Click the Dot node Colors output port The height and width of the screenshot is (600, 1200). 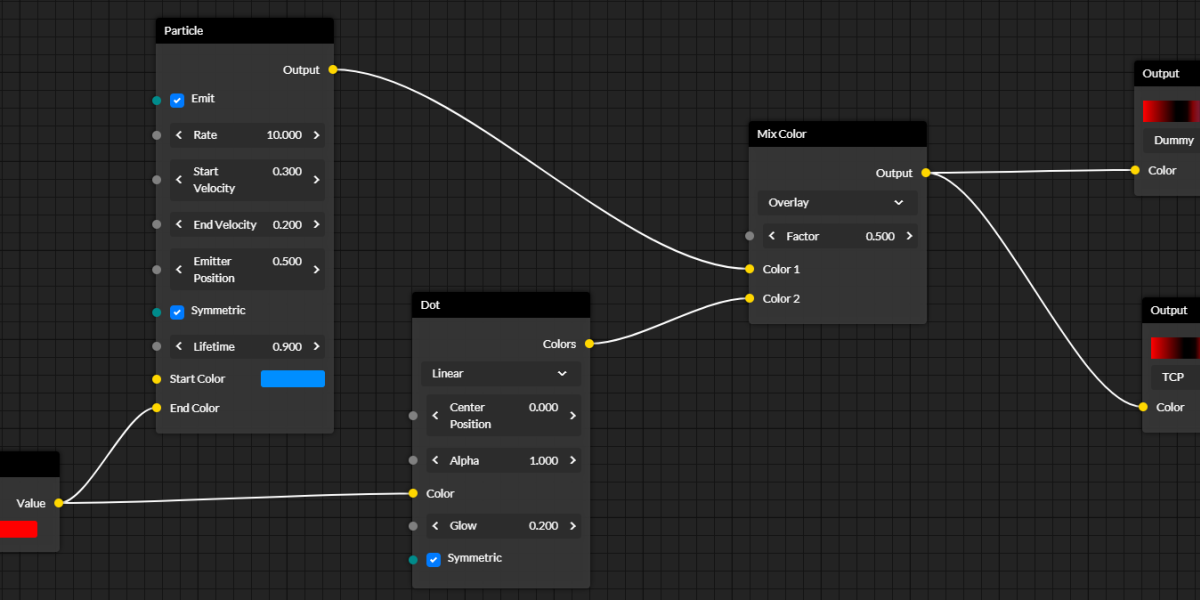(x=589, y=344)
